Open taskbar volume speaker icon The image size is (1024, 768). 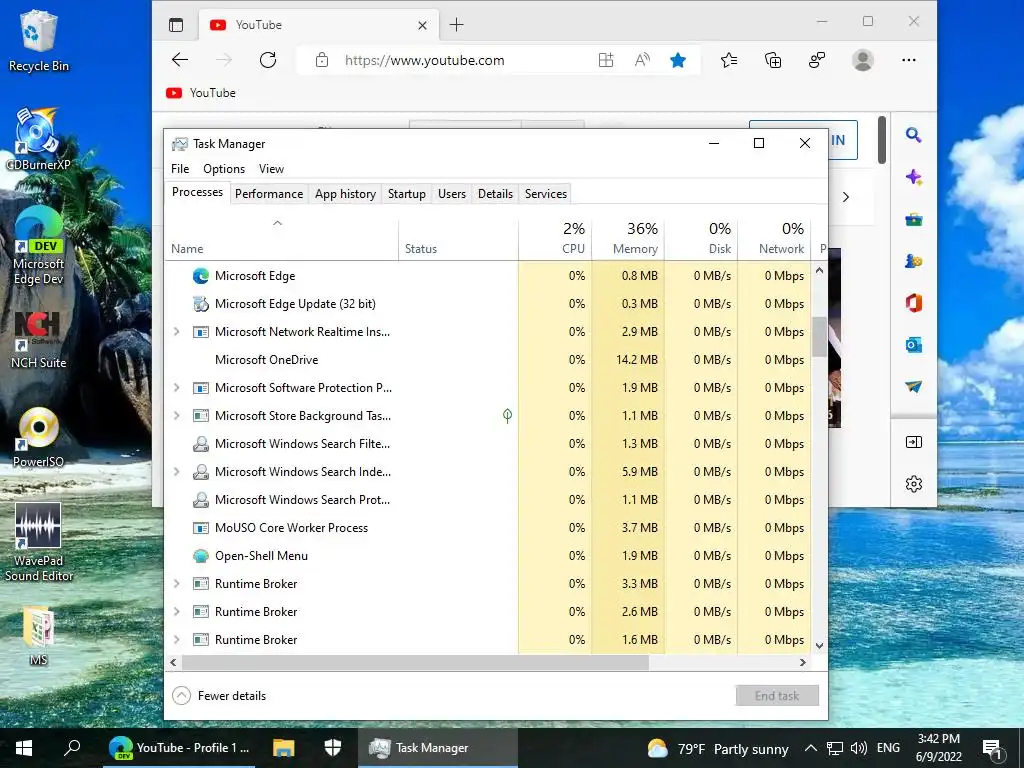(859, 748)
